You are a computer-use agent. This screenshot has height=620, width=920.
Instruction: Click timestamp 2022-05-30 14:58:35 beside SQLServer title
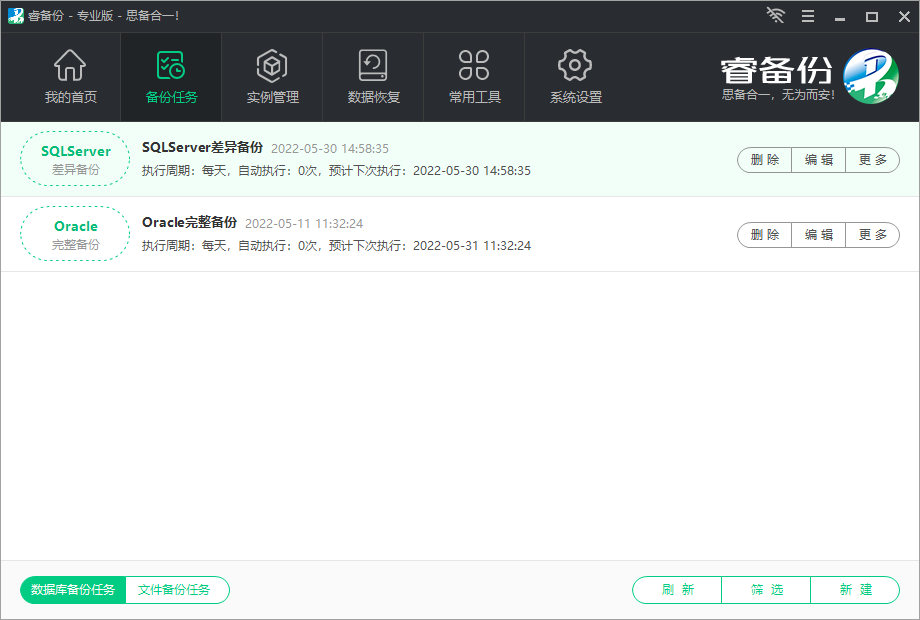(x=330, y=148)
